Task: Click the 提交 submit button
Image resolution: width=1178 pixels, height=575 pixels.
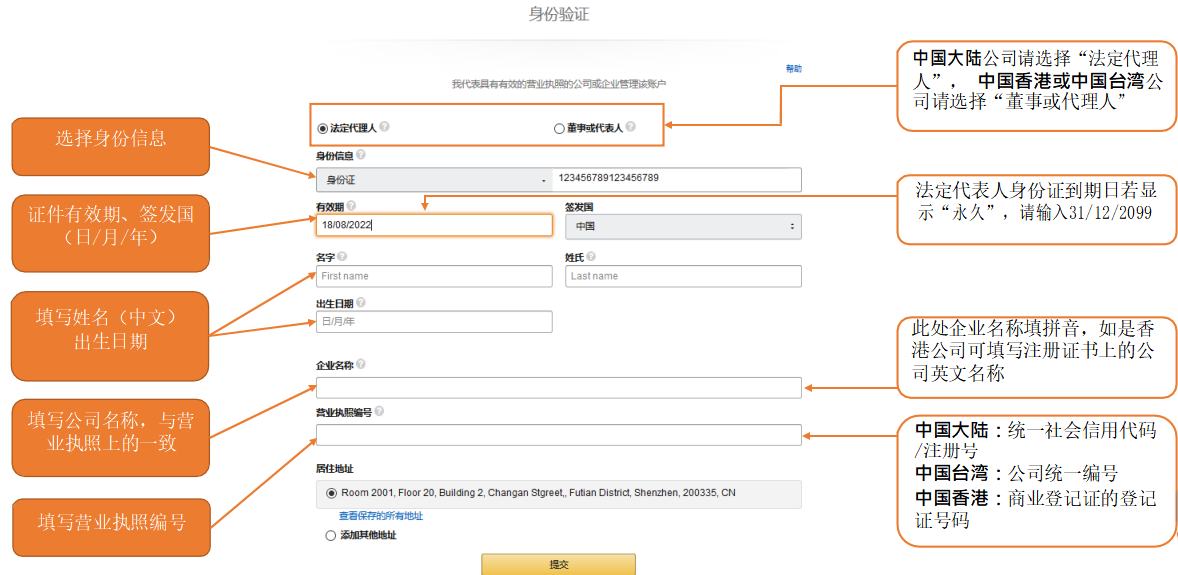Action: pos(558,564)
